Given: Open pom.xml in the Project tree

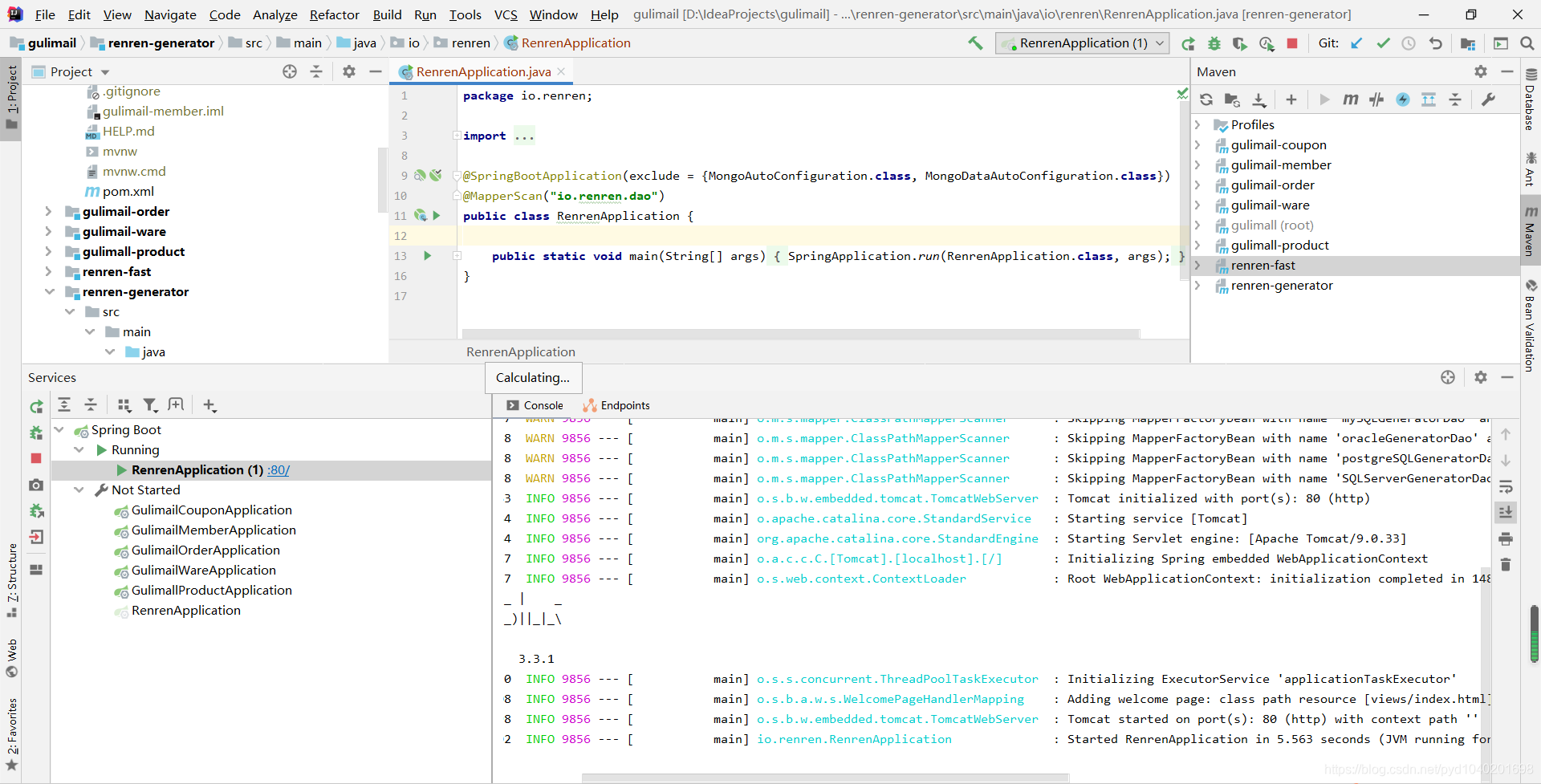Looking at the screenshot, I should point(128,191).
